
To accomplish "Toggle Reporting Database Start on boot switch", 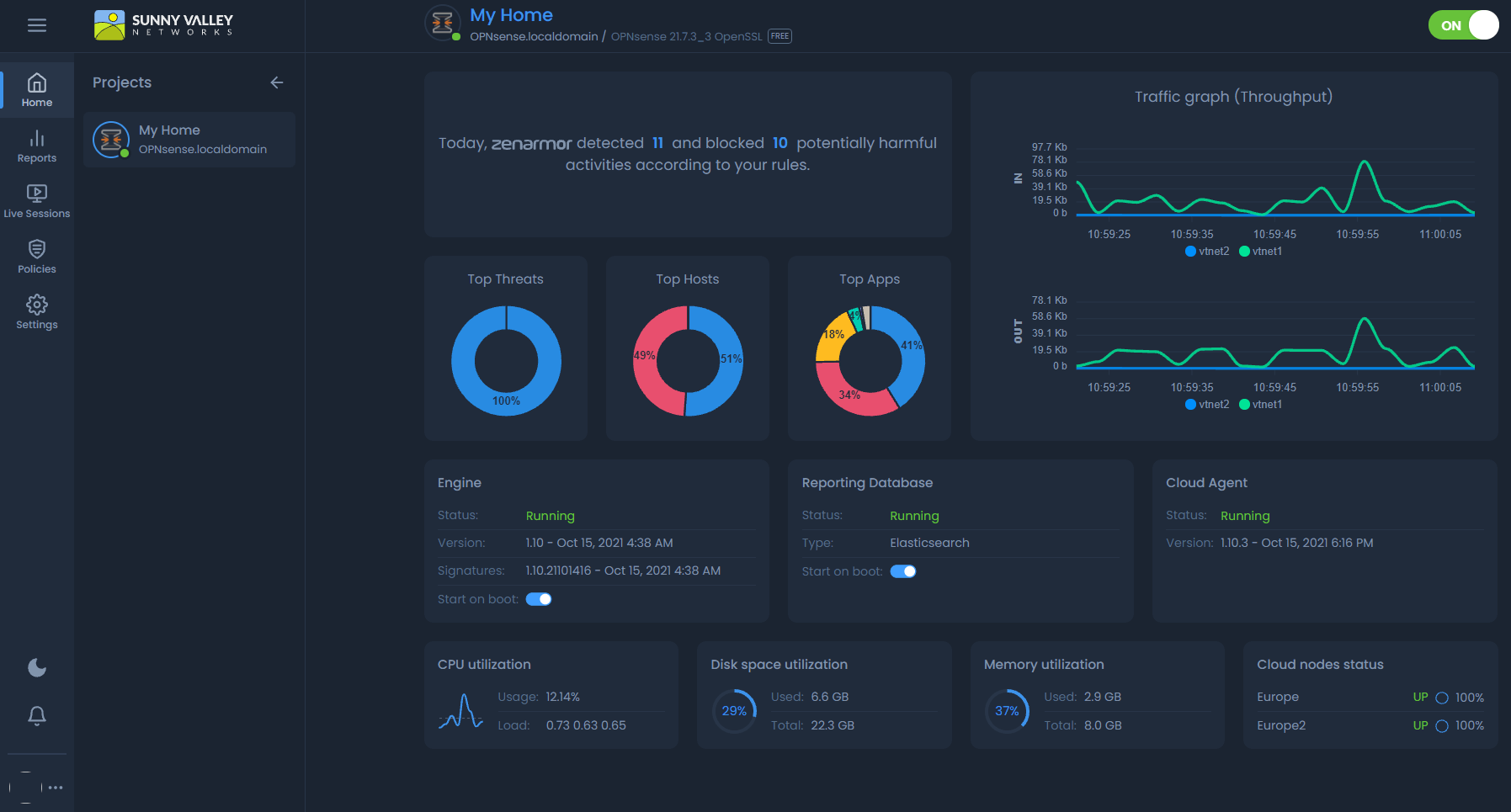I will pyautogui.click(x=903, y=571).
